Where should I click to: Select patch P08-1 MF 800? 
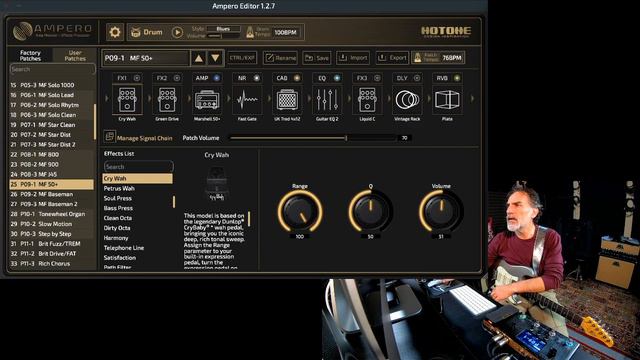(51, 154)
